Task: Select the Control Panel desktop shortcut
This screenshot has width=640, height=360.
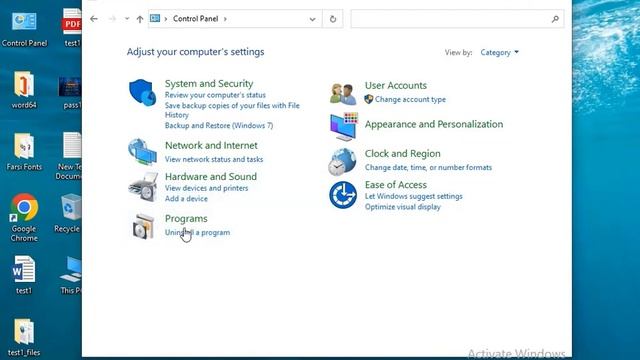Action: coord(24,29)
